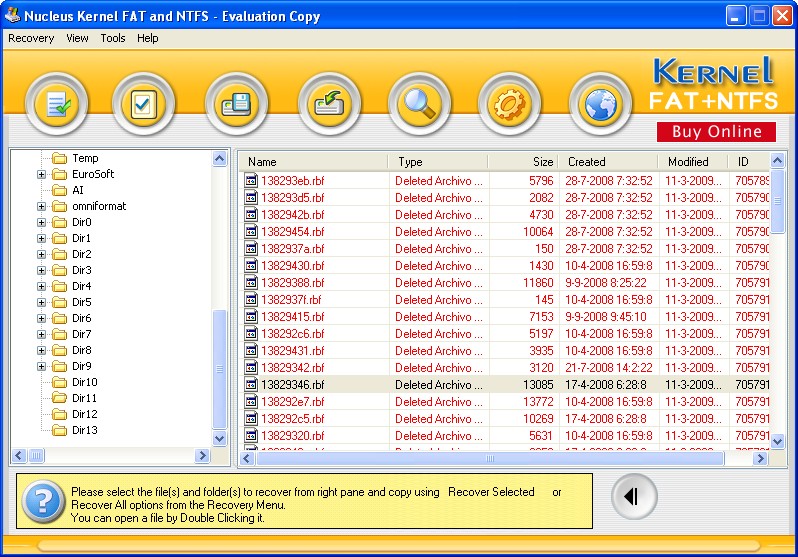Expand the omniformat folder node
This screenshot has height=557, width=798.
click(41, 207)
